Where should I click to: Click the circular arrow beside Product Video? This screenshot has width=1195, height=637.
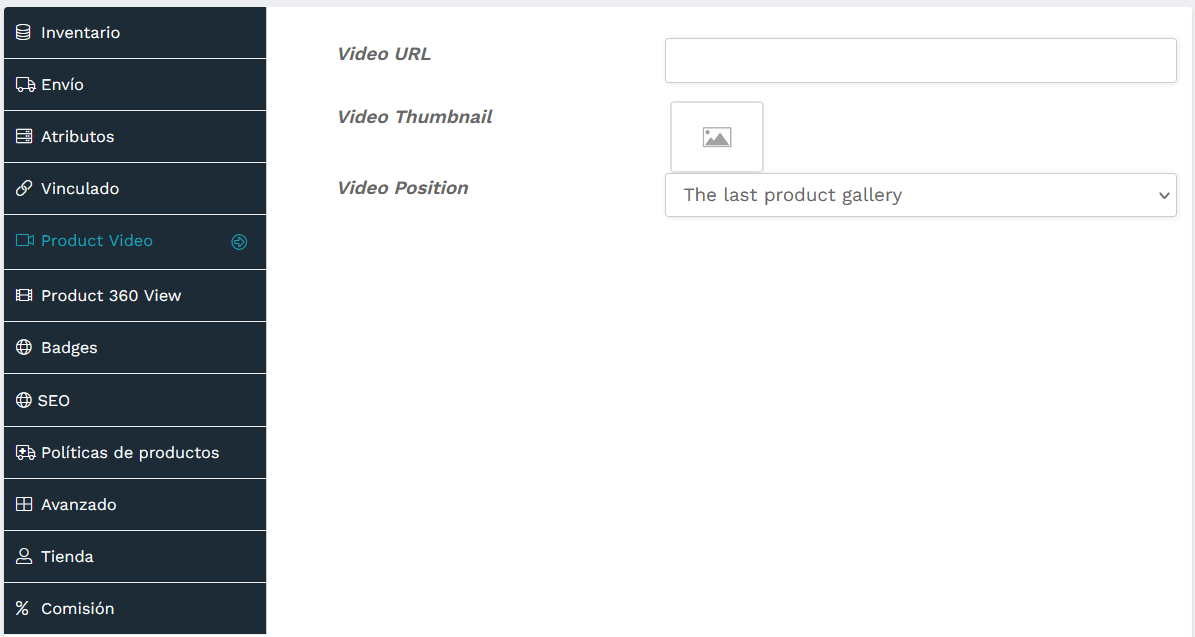(x=239, y=241)
